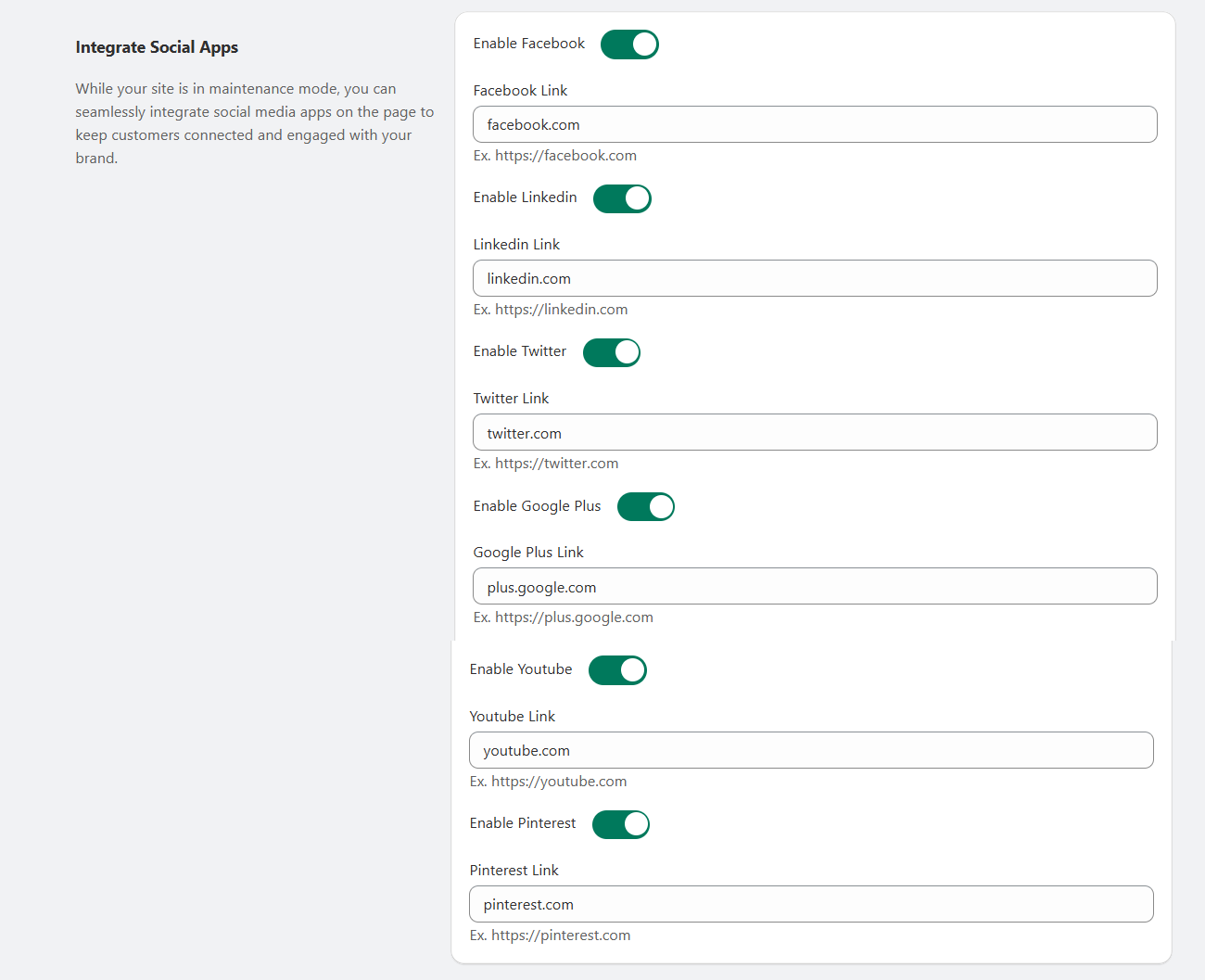Toggle the Enable Linkedin switch
Viewport: 1205px width, 980px height.
coord(622,198)
